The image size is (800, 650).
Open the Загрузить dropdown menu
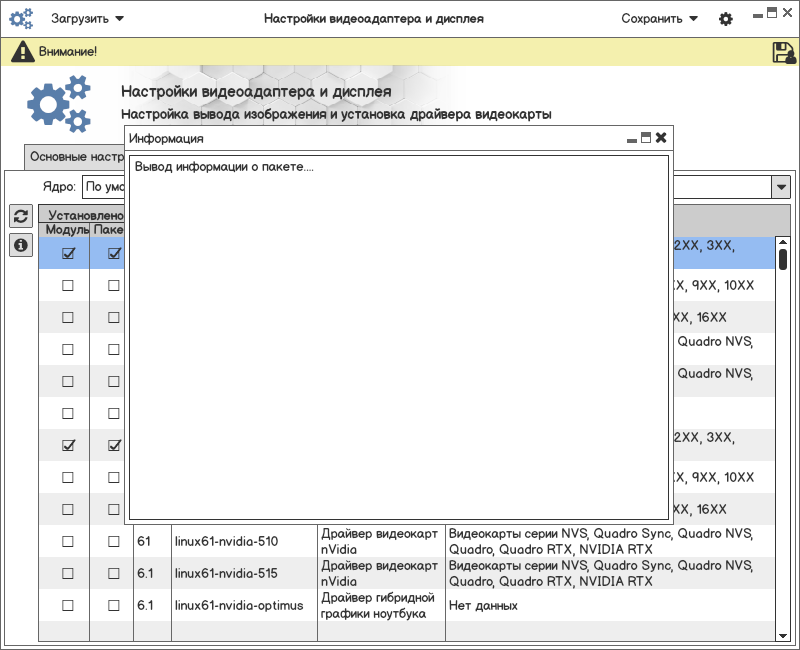pyautogui.click(x=88, y=19)
